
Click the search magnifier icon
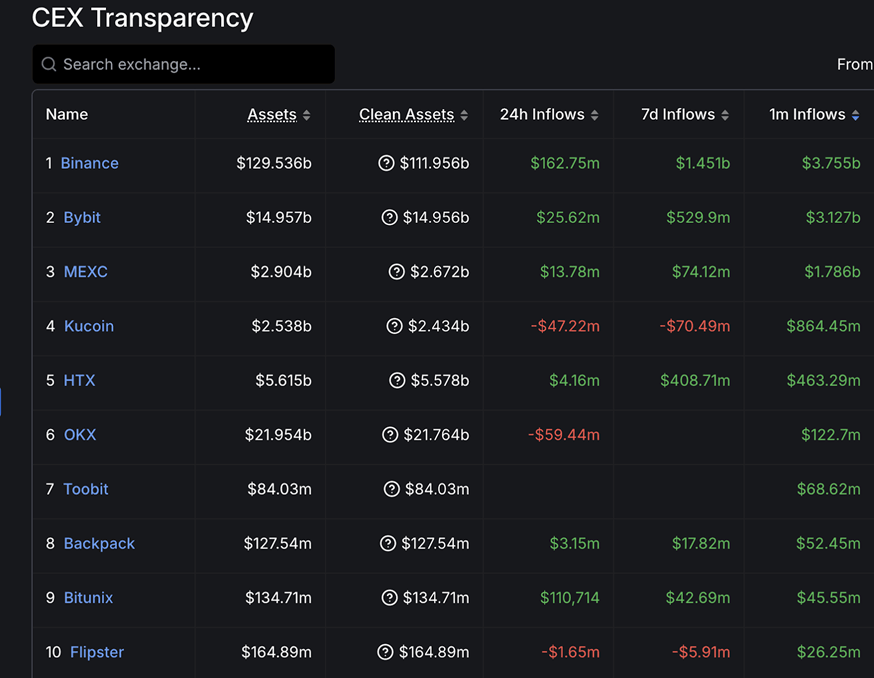click(x=49, y=65)
